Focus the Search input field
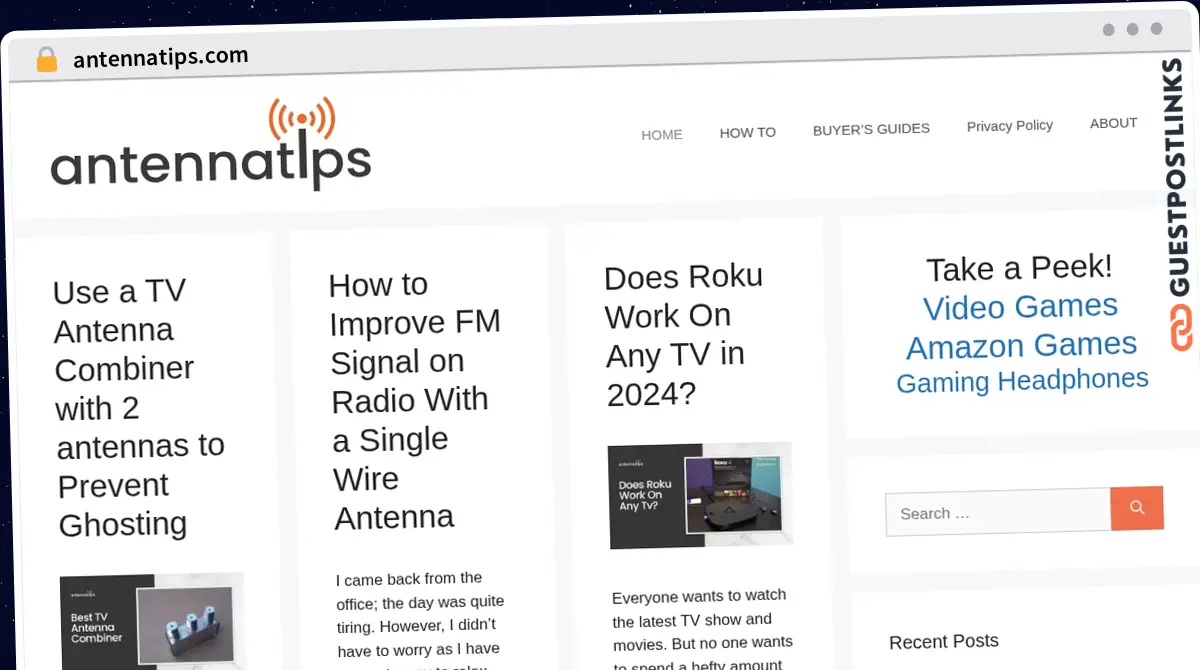Viewport: 1200px width, 670px height. coord(998,513)
